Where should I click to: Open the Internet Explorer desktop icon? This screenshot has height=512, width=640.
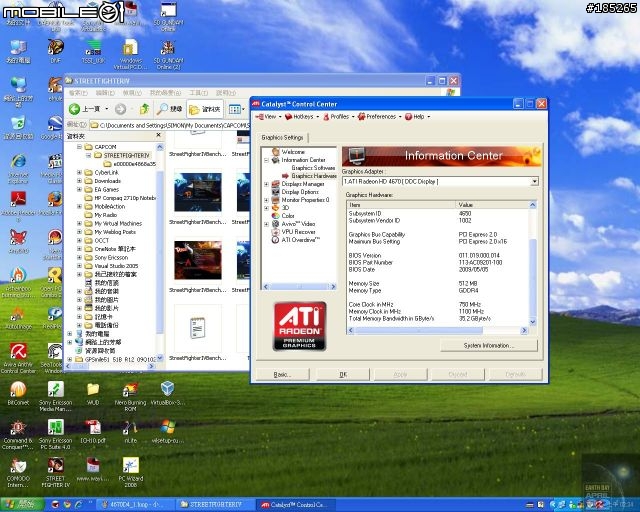pos(18,162)
